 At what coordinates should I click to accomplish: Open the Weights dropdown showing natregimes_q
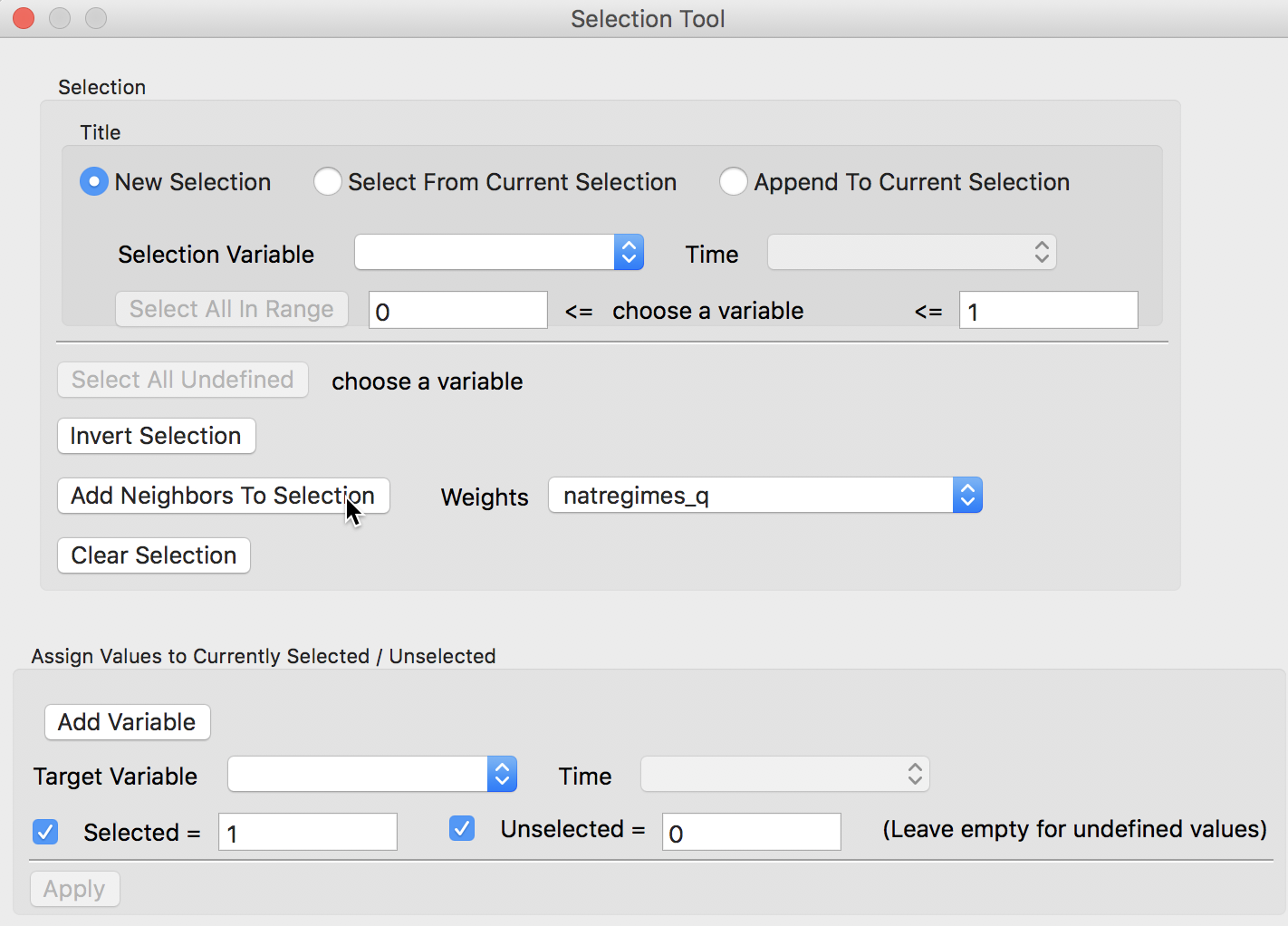click(x=765, y=496)
